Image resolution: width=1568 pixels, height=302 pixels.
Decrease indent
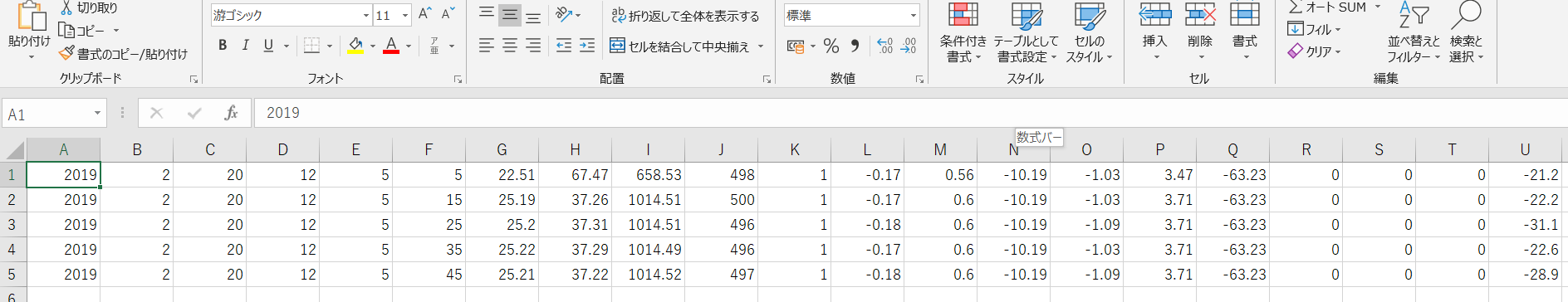point(564,46)
